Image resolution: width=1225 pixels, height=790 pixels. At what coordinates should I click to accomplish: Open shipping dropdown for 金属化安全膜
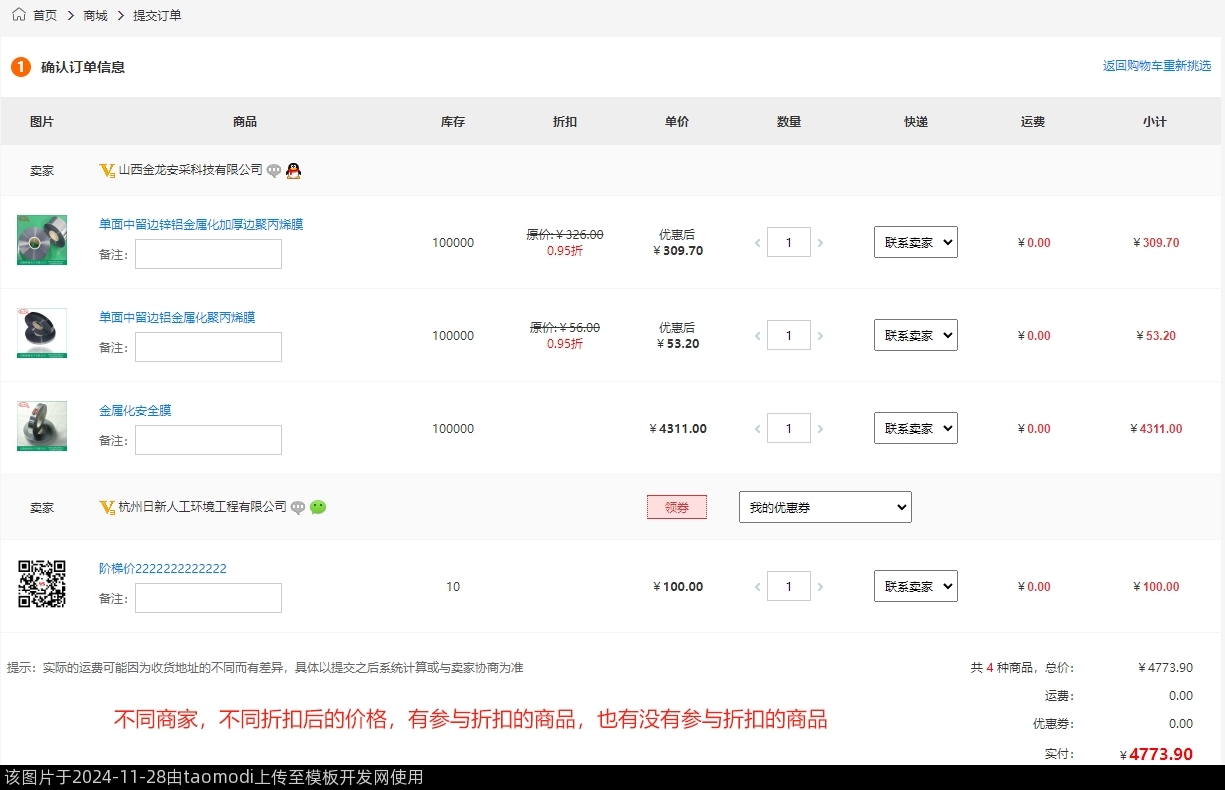(x=915, y=429)
